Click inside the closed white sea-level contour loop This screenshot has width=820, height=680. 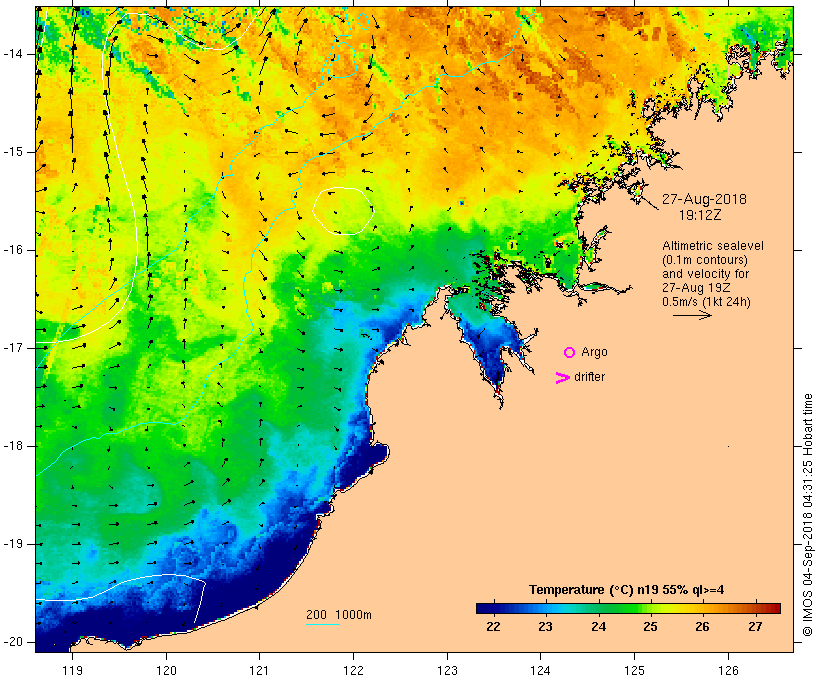click(343, 211)
